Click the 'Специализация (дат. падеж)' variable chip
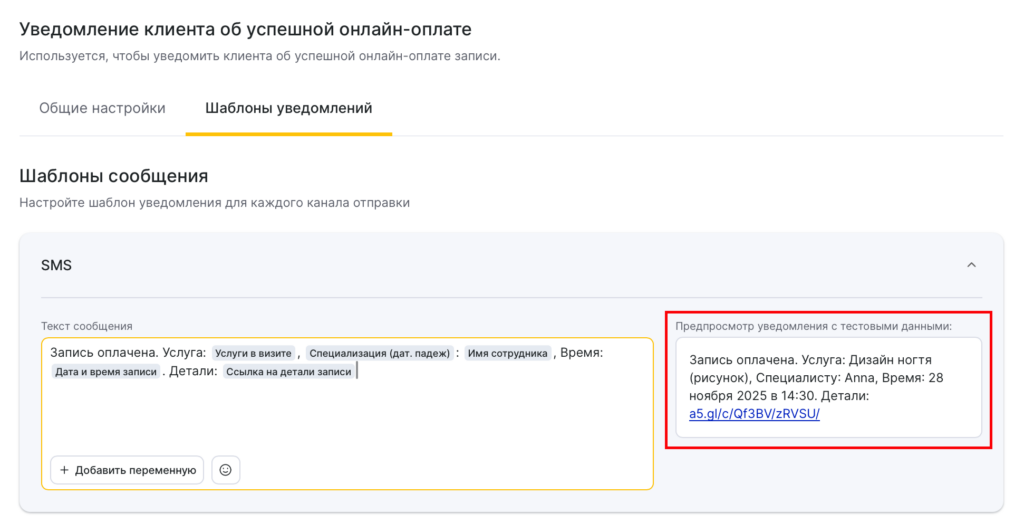This screenshot has height=532, width=1024. tap(379, 353)
